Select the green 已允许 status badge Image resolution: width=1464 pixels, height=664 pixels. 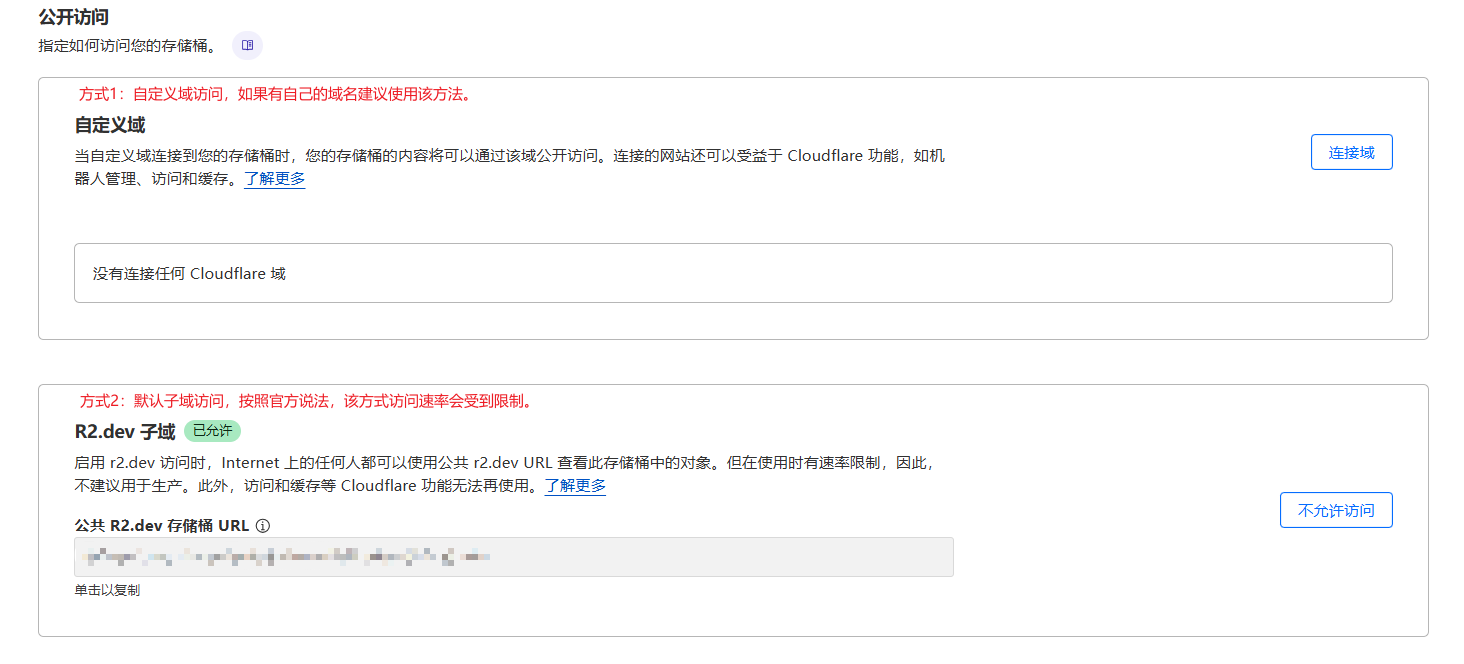pos(212,431)
